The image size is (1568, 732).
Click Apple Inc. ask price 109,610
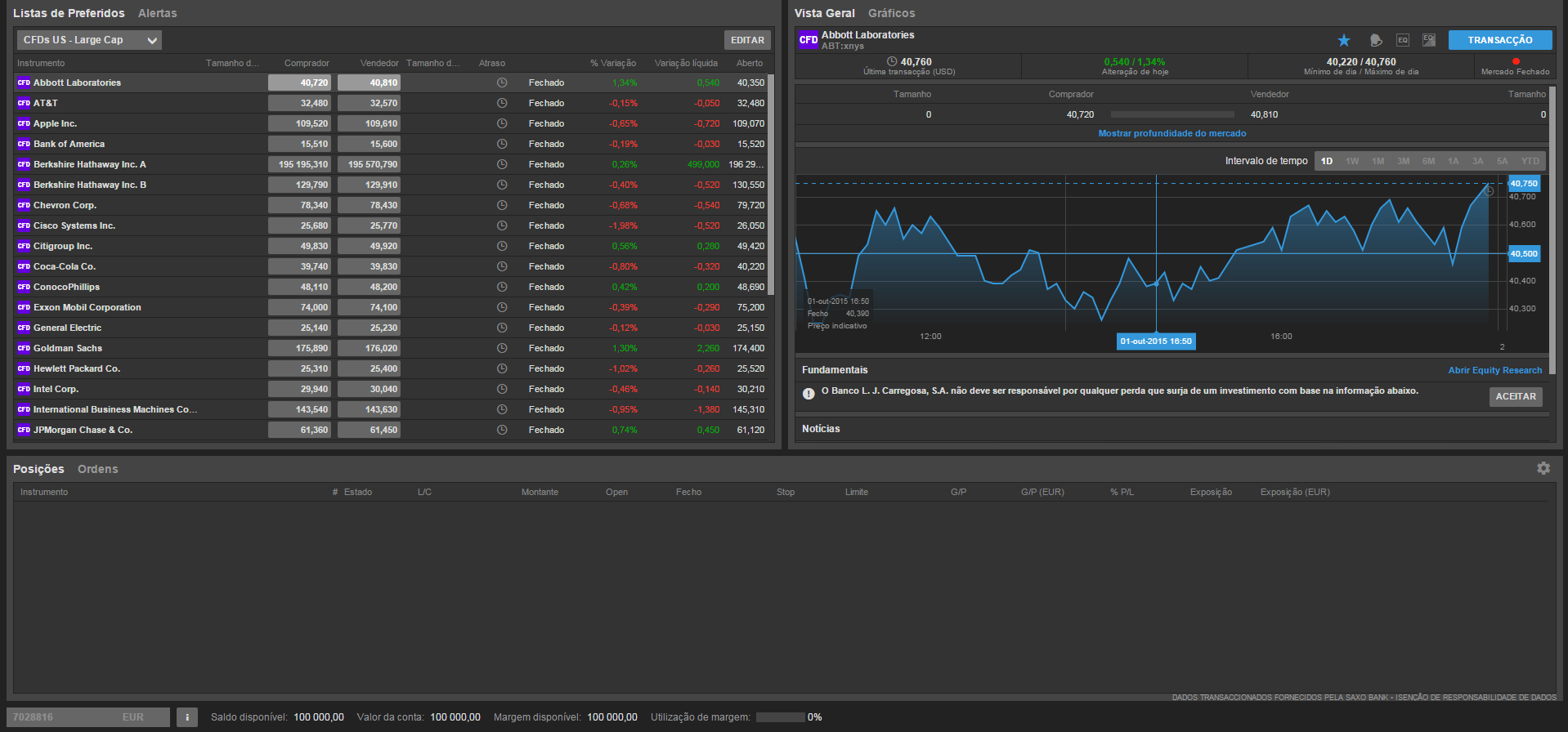(x=369, y=123)
